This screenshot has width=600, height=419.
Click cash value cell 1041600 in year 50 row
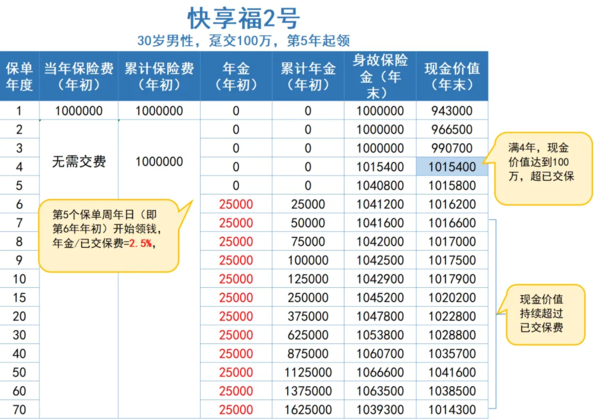pos(452,372)
